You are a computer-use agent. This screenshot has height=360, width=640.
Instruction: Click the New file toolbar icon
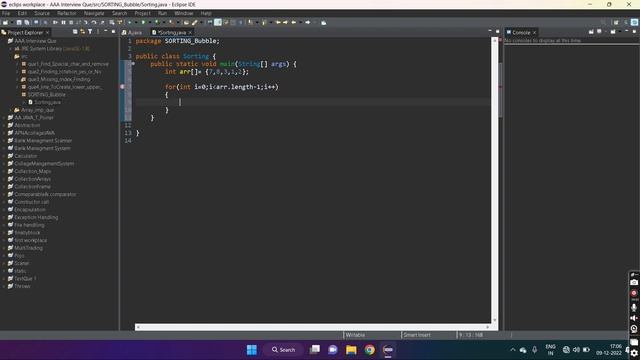pos(6,22)
